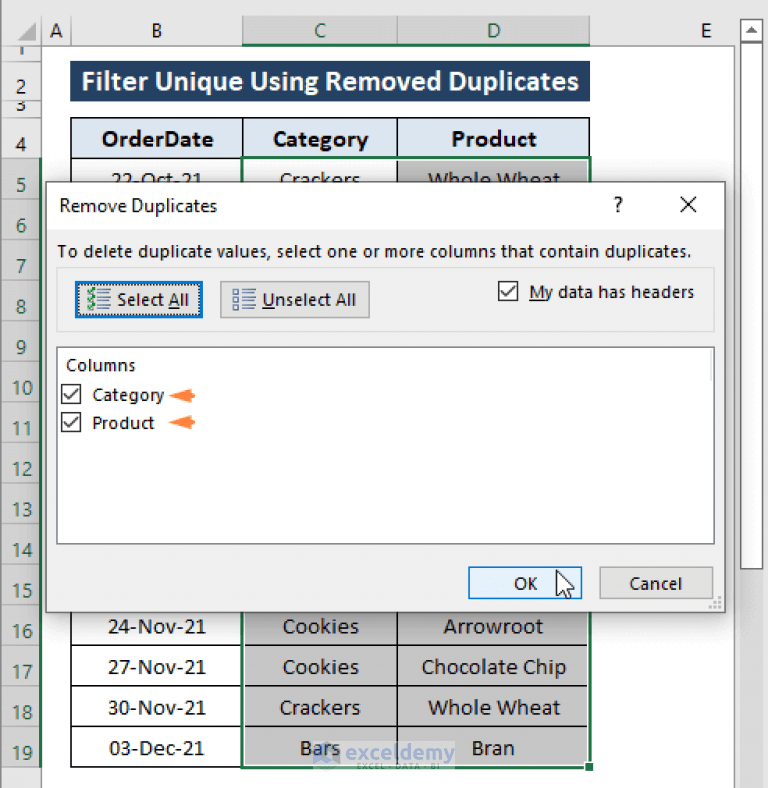
Task: Click the OrderDate header cell
Action: (x=157, y=139)
